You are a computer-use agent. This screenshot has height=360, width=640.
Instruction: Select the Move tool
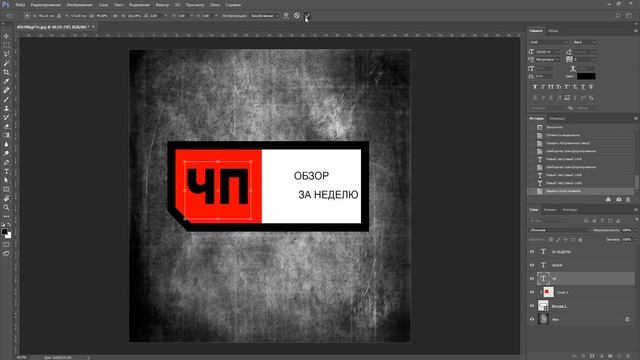[x=6, y=36]
